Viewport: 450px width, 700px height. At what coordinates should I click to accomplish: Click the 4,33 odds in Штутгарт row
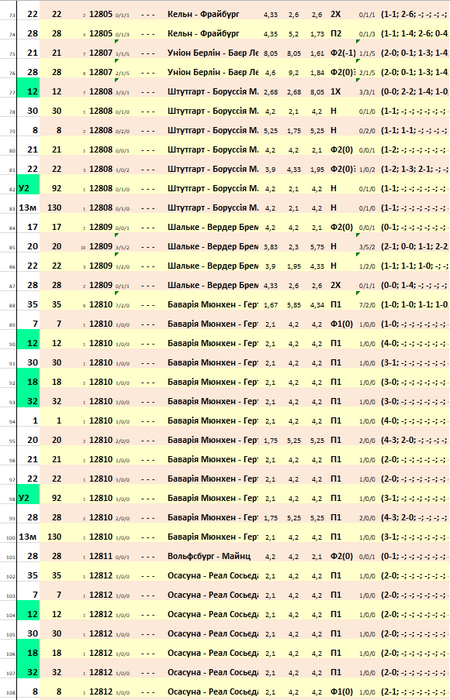click(x=294, y=170)
